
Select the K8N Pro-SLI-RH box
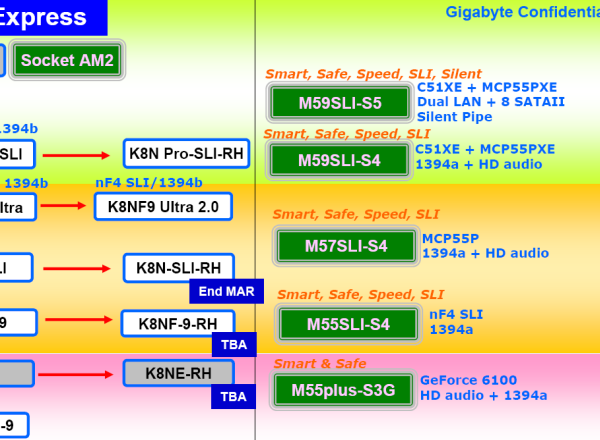coord(185,153)
